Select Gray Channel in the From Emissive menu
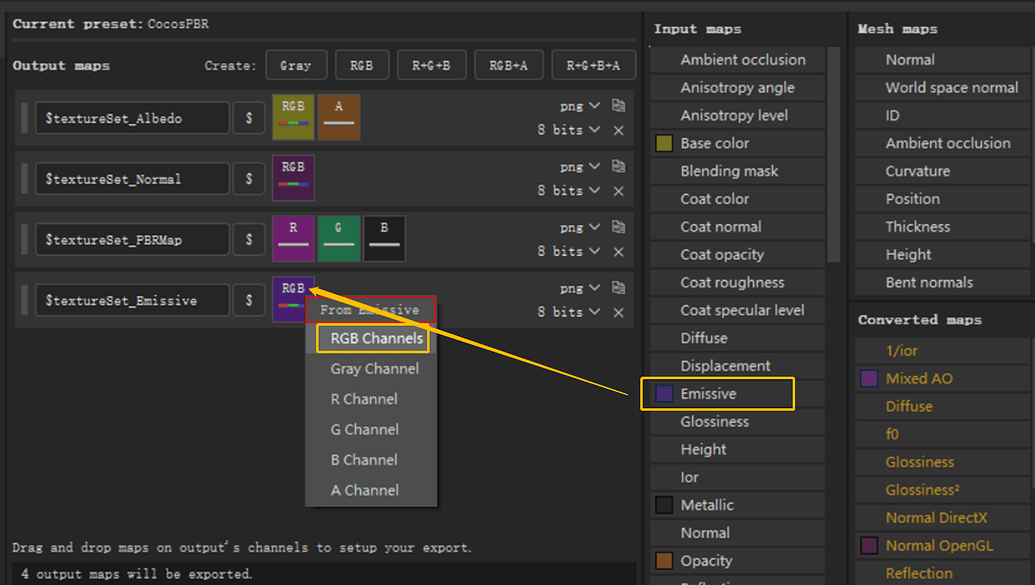Image resolution: width=1035 pixels, height=585 pixels. coord(373,368)
